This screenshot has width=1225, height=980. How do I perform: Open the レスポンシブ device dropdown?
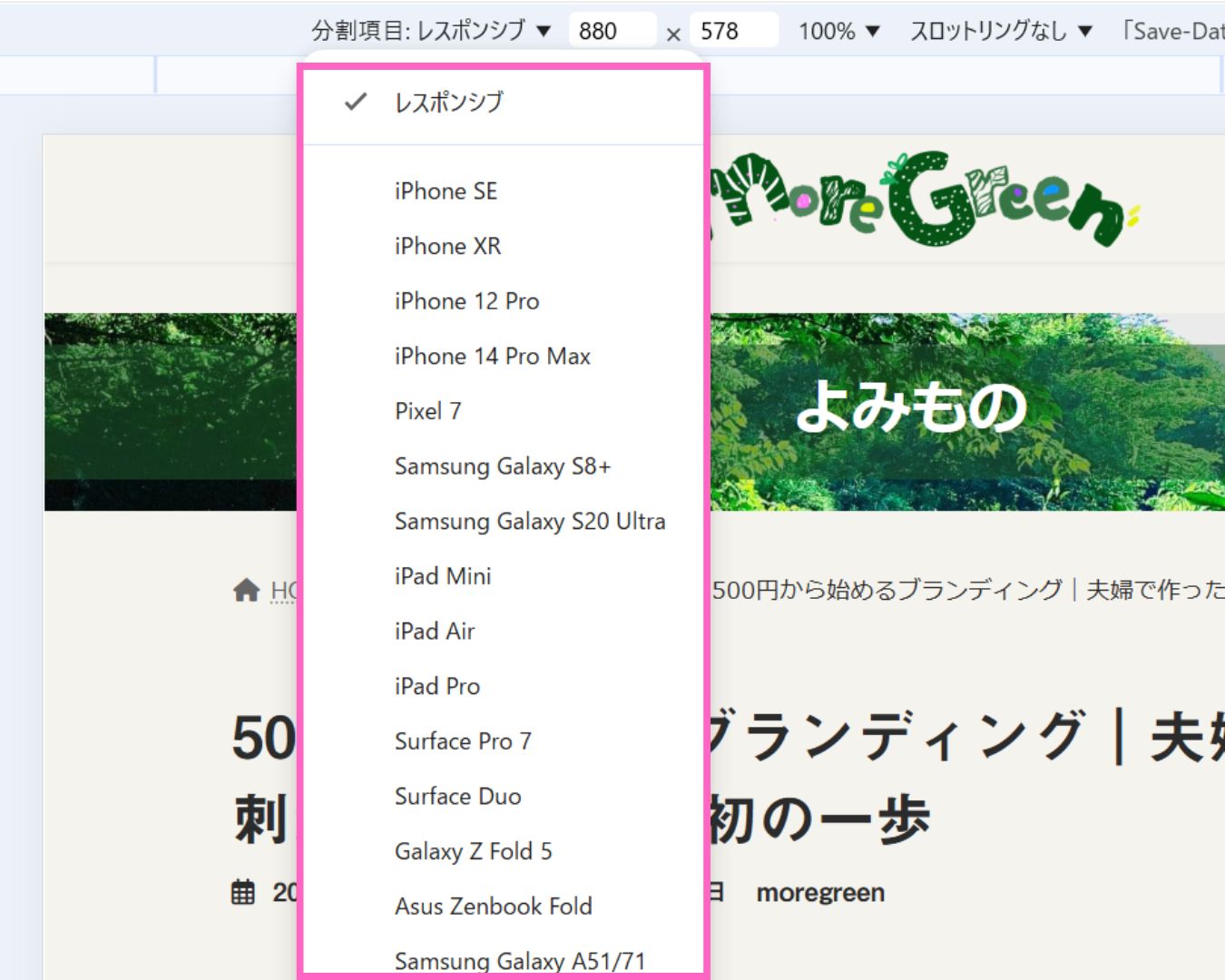pyautogui.click(x=431, y=31)
